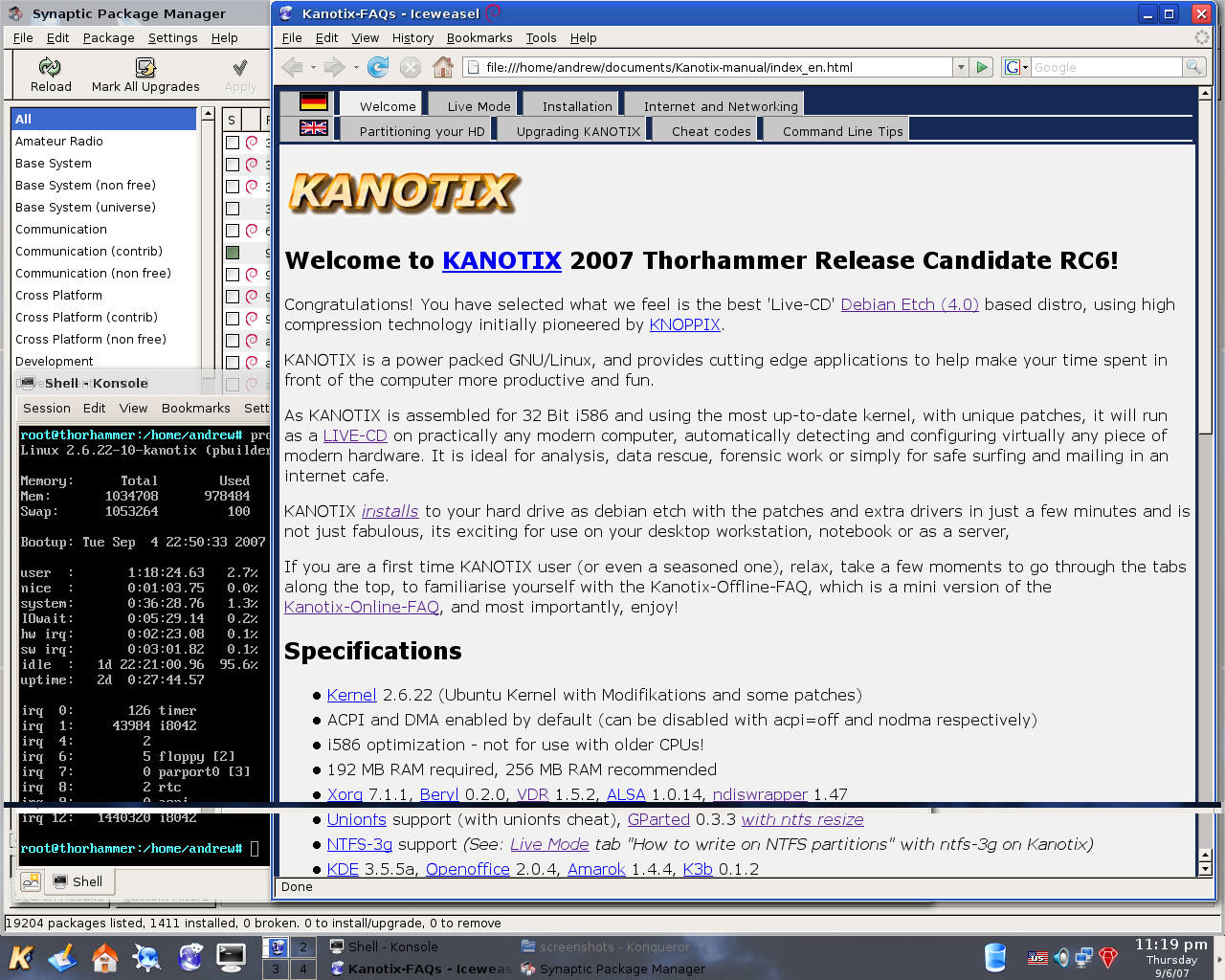
Task: Click the green Go arrow beside the address bar
Action: pos(981,67)
